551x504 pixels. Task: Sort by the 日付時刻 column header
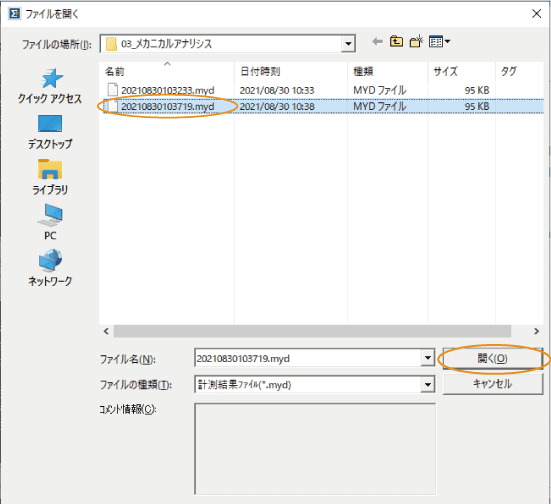click(291, 71)
